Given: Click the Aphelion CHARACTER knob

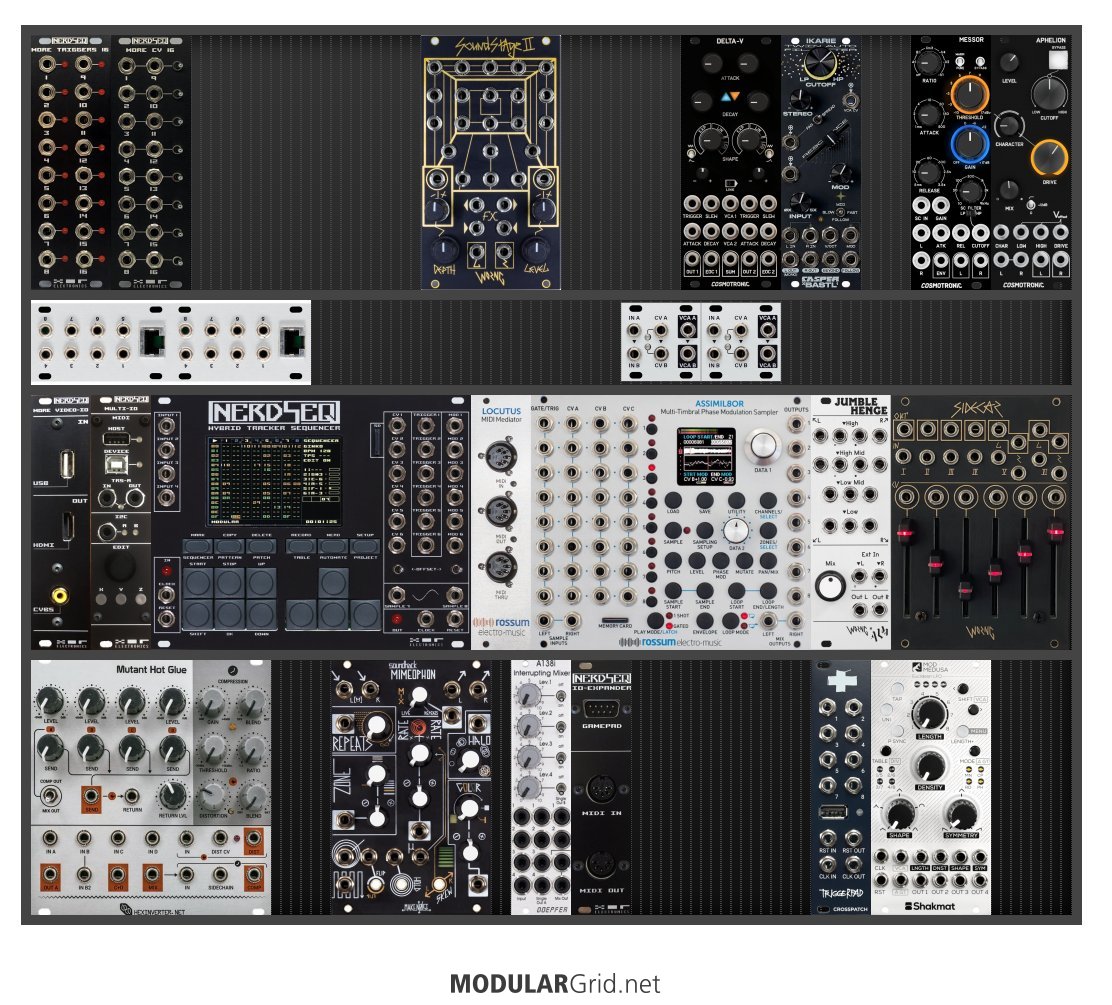Looking at the screenshot, I should 1008,126.
